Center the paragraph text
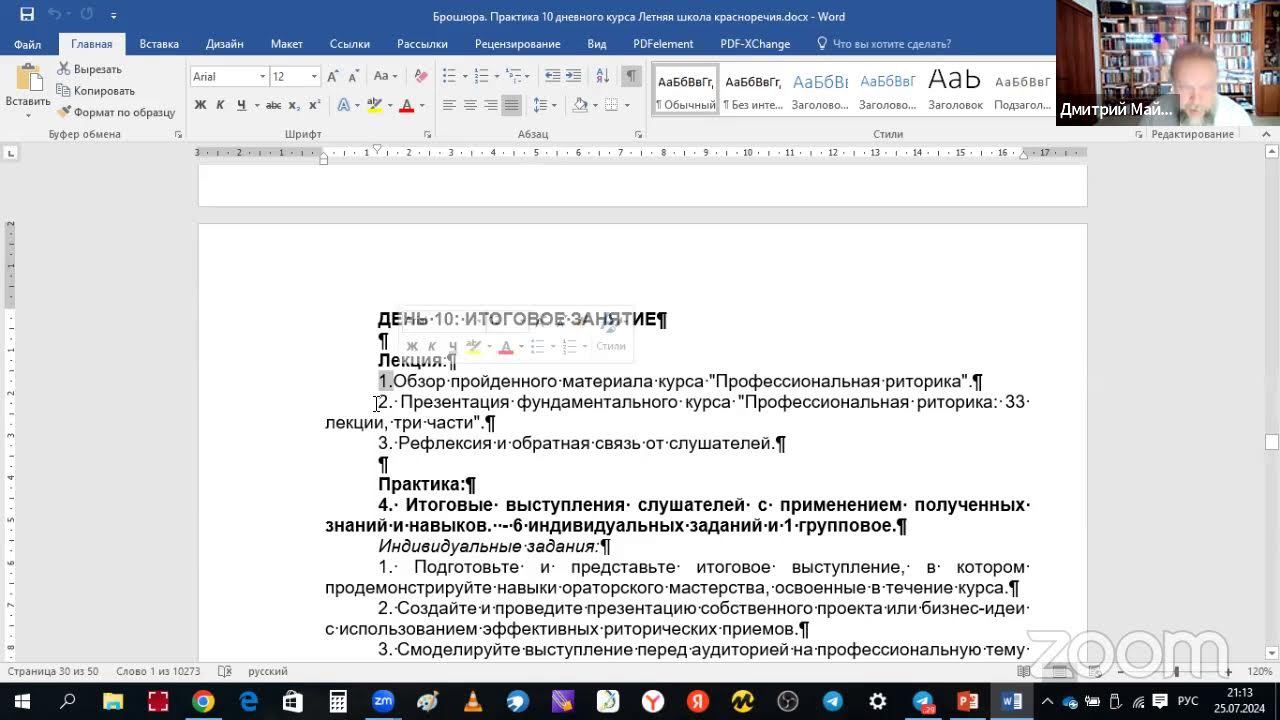This screenshot has height=720, width=1280. pyautogui.click(x=470, y=105)
